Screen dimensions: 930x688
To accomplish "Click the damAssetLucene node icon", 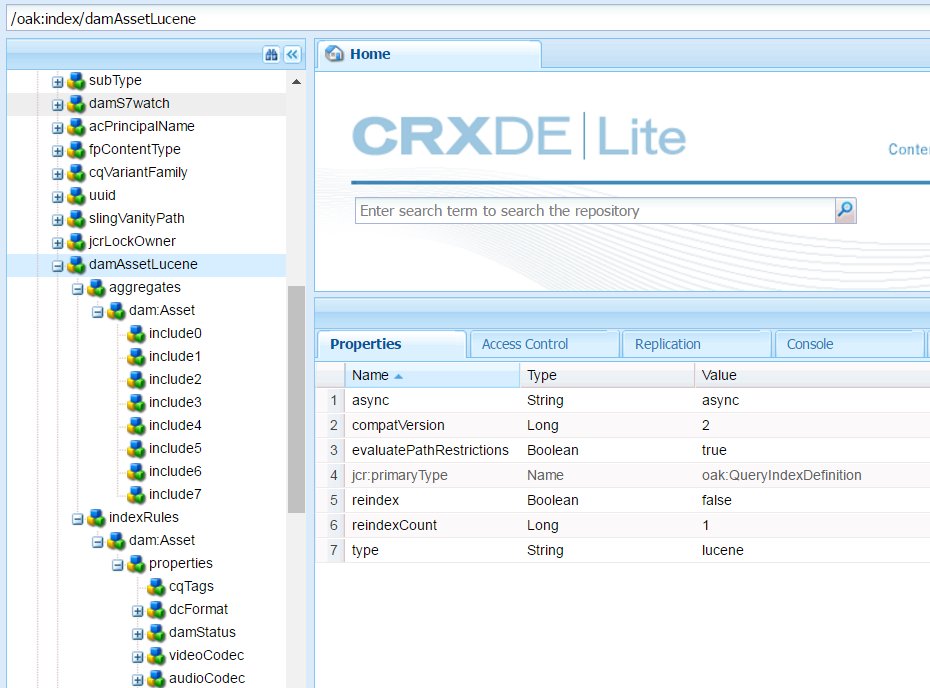I will point(77,265).
